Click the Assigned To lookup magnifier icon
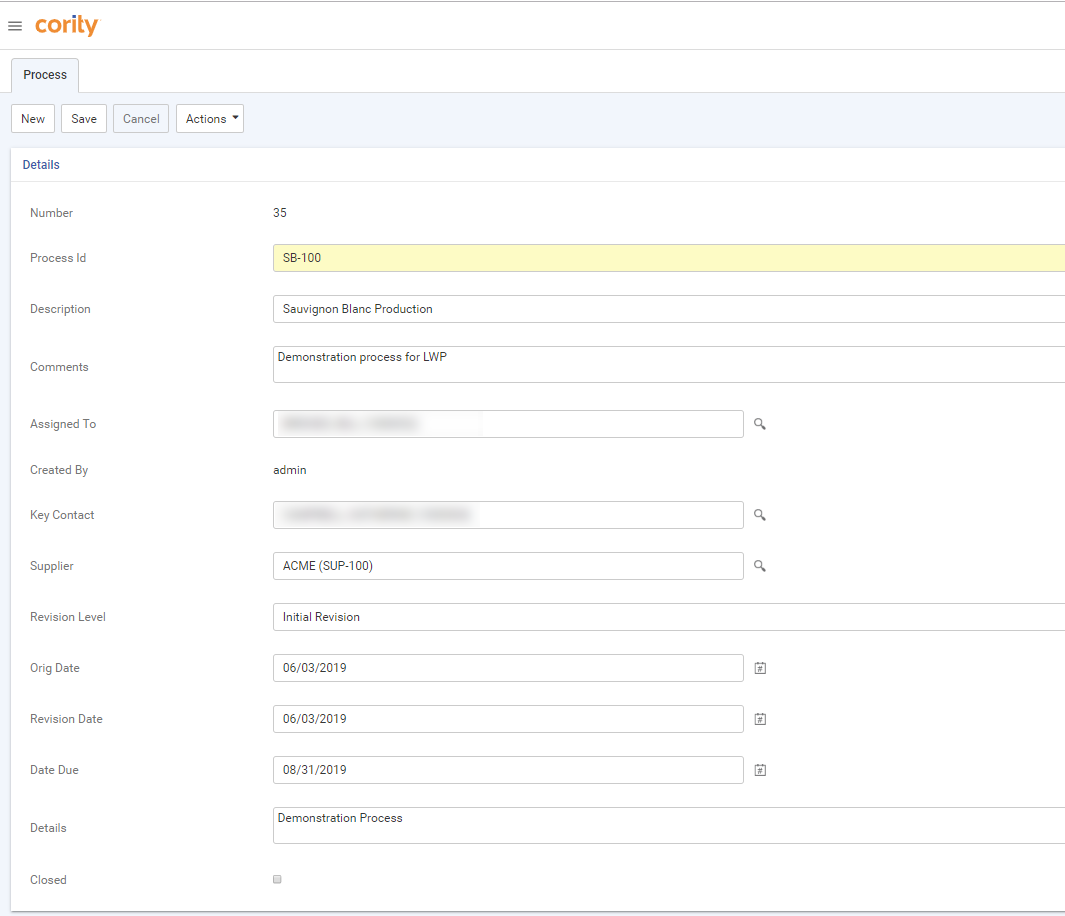Viewport: 1065px width, 916px height. (760, 424)
